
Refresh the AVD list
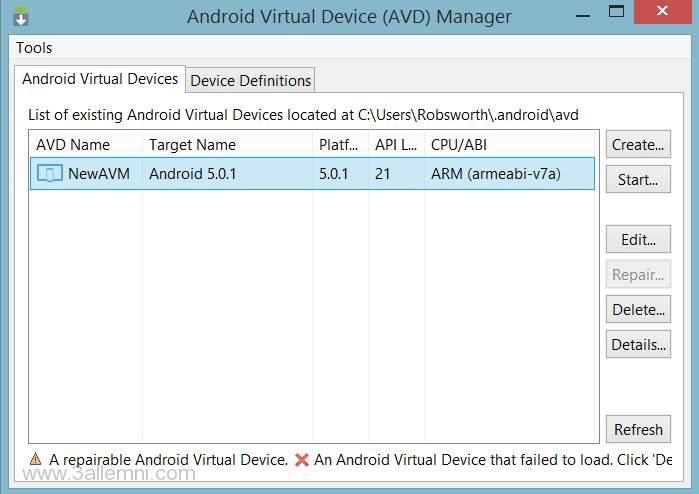point(638,430)
